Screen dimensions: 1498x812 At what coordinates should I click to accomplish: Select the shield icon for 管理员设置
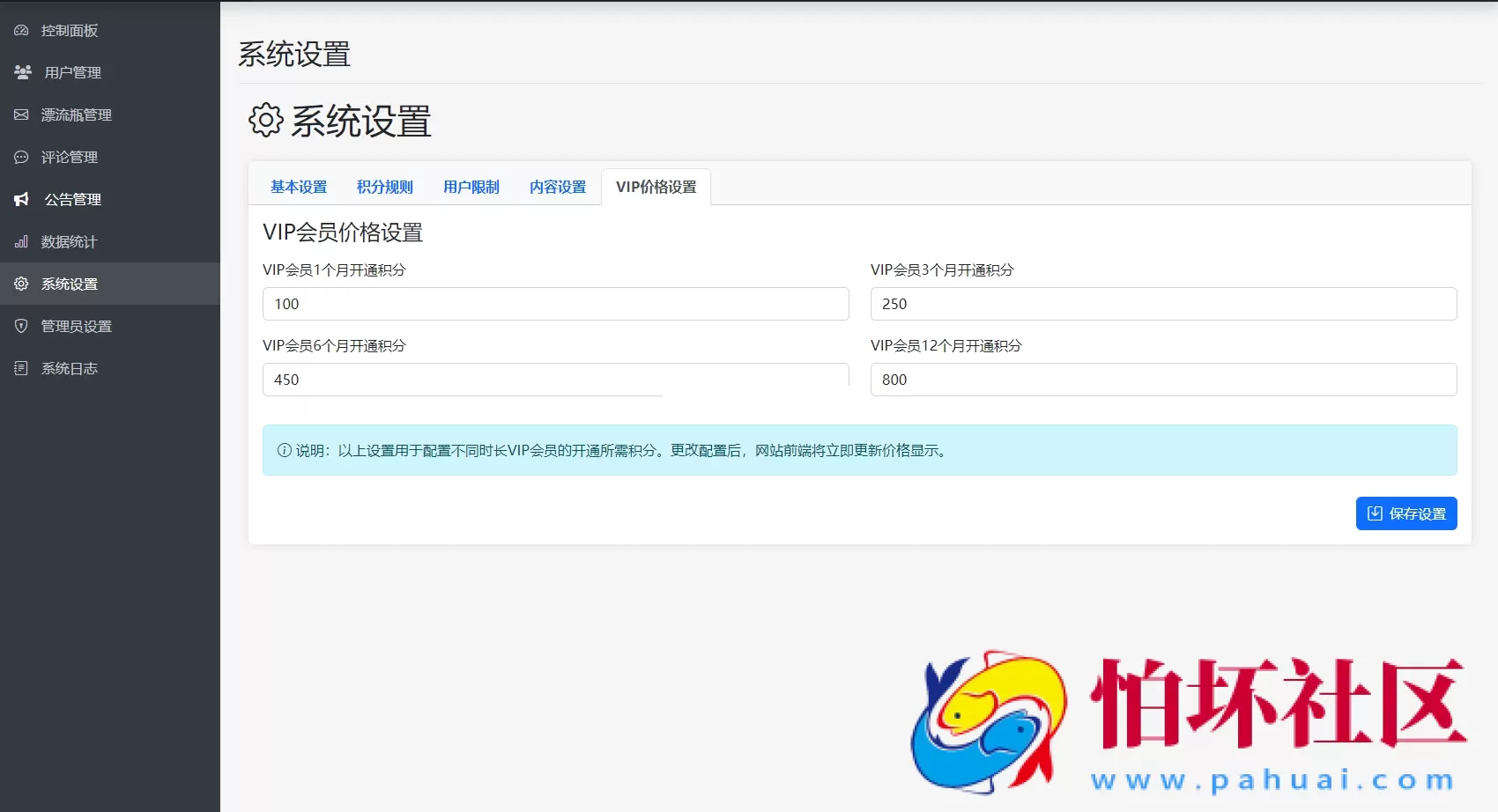click(x=21, y=326)
